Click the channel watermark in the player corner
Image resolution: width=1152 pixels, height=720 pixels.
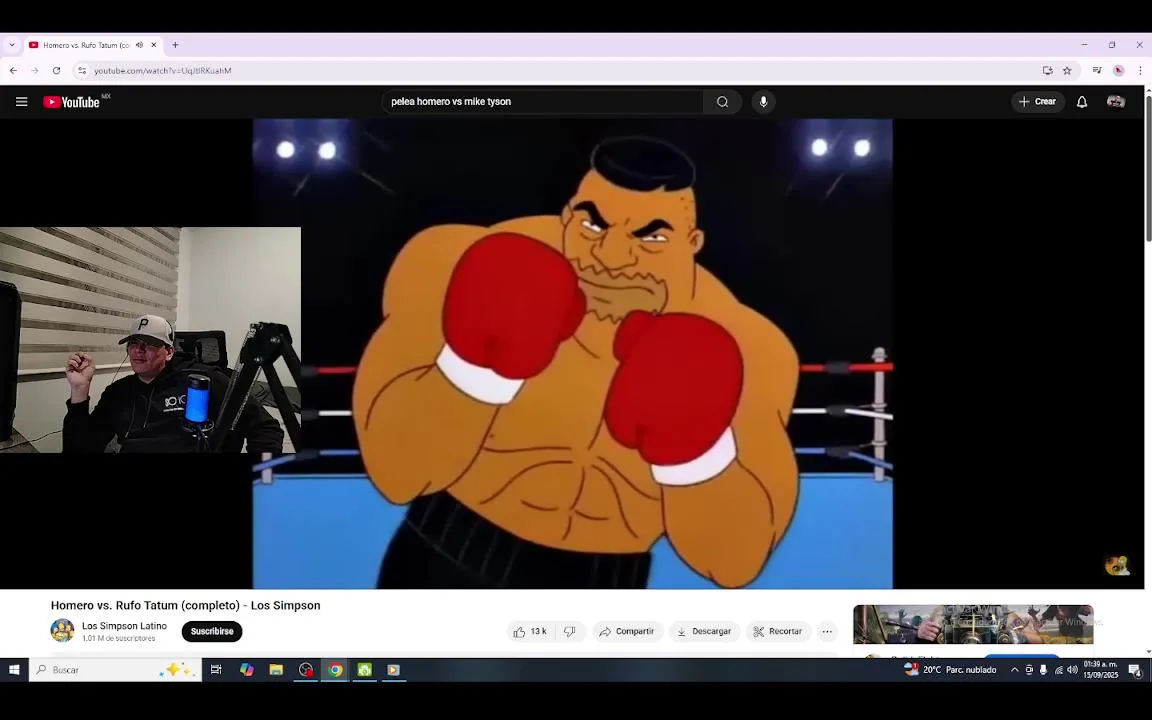point(1117,565)
